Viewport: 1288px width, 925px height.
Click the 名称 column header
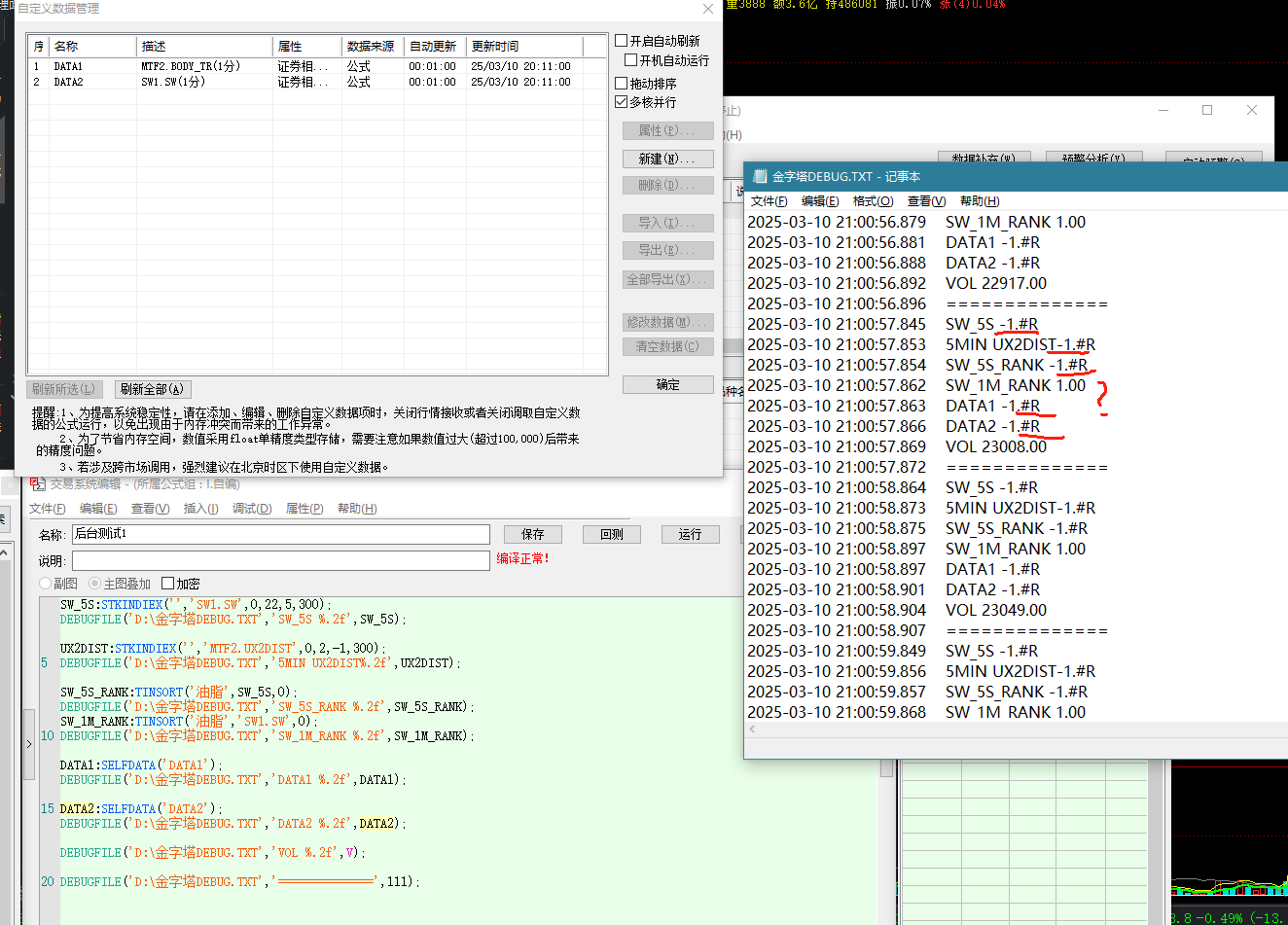[92, 46]
